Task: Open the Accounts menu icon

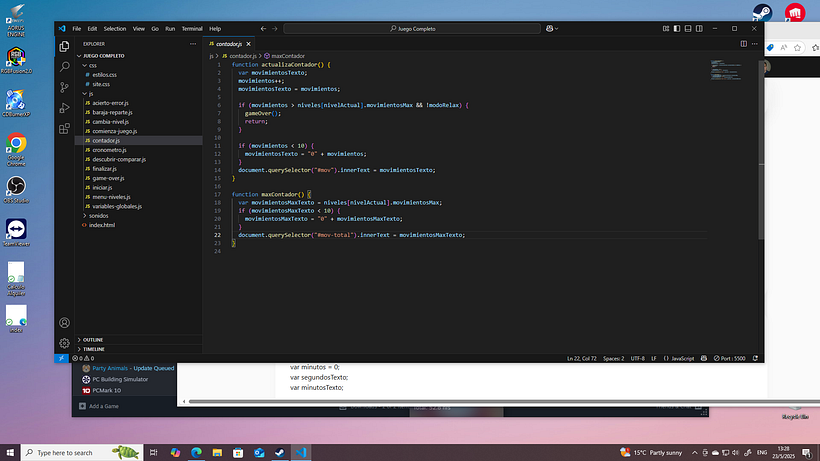Action: 64,322
